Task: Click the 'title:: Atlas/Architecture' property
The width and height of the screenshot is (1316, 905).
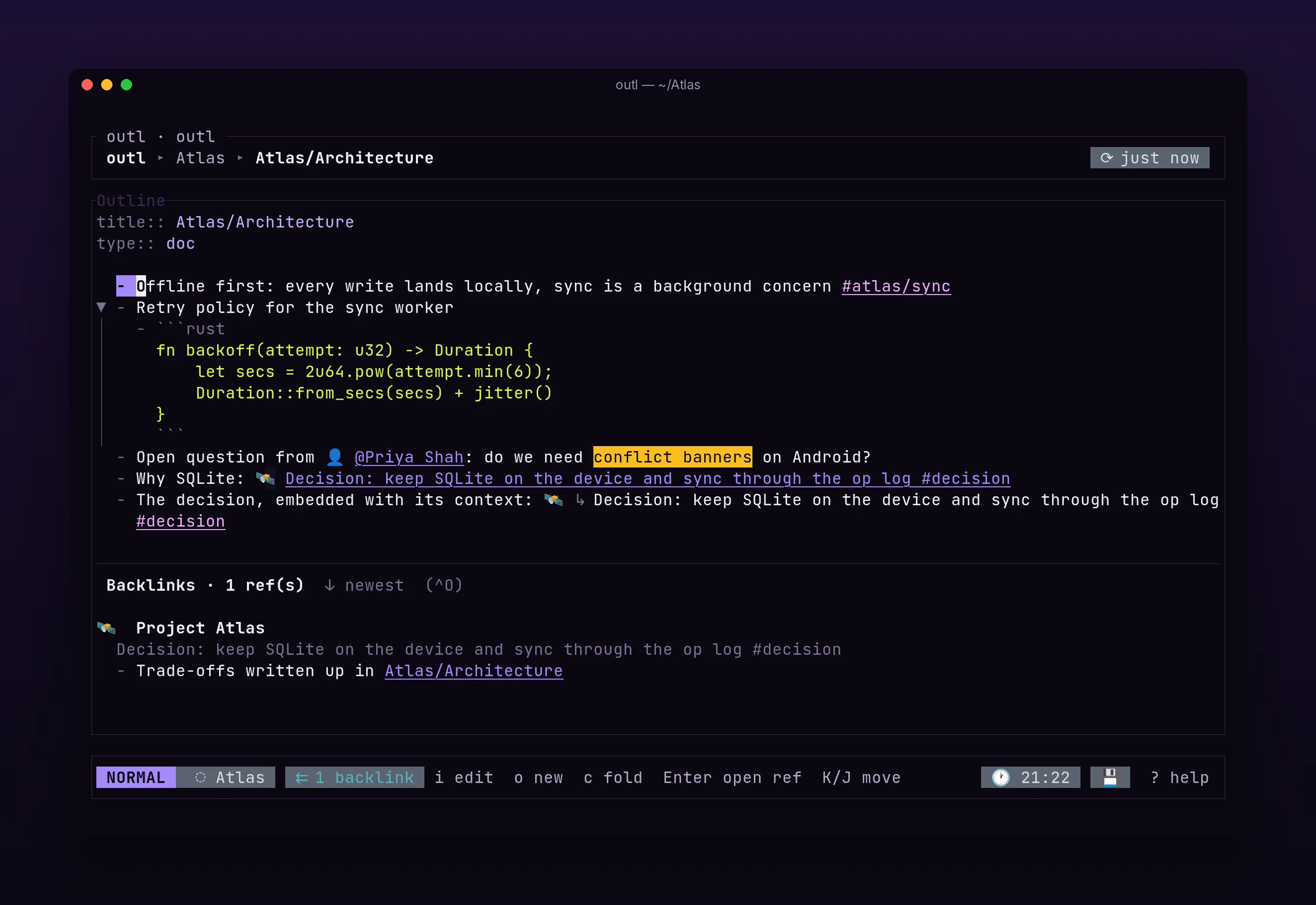Action: (225, 222)
